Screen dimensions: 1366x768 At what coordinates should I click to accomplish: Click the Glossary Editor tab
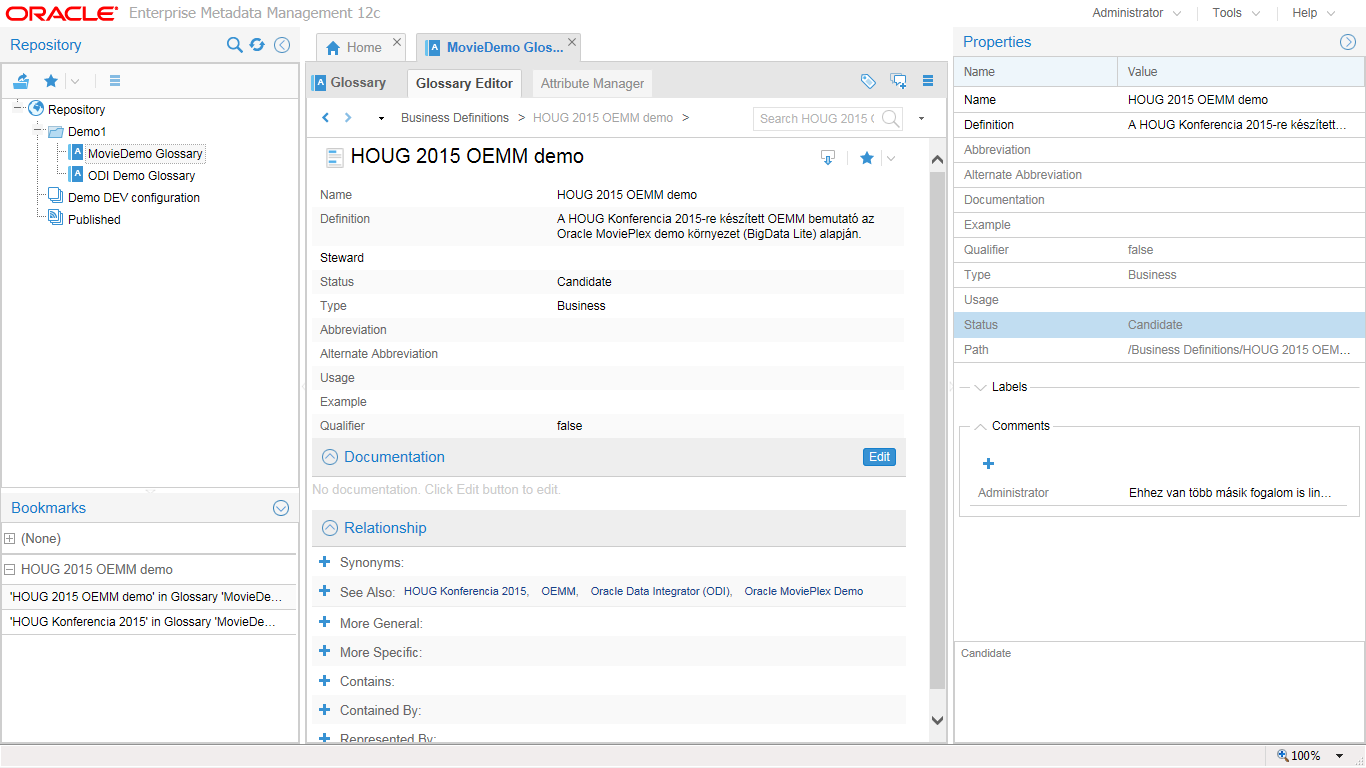[464, 83]
